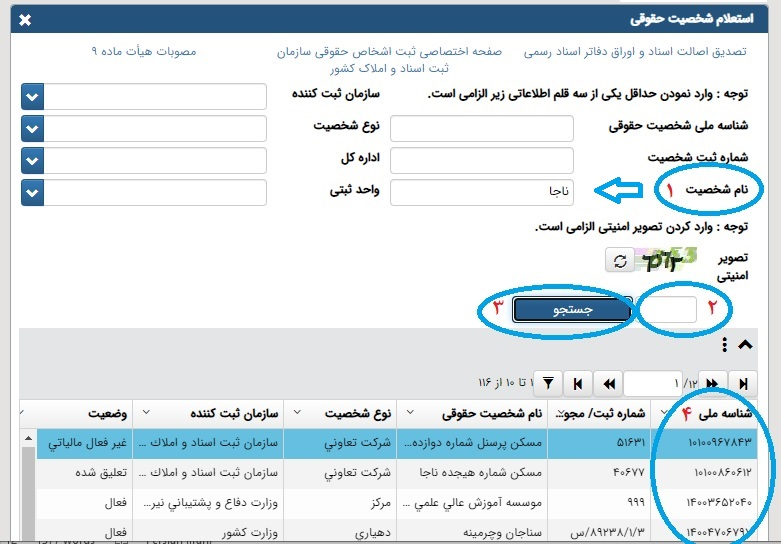Close the استعلام شخصیت حقوقی dialog
This screenshot has height=544, width=781.
(x=25, y=19)
